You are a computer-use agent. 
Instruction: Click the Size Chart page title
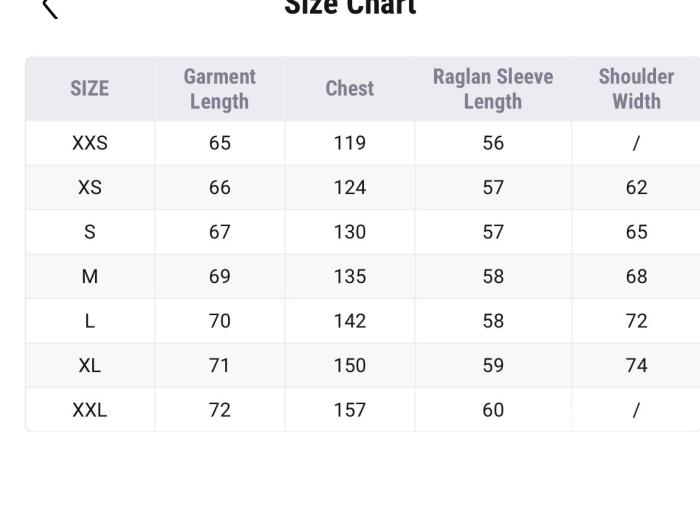click(x=350, y=7)
